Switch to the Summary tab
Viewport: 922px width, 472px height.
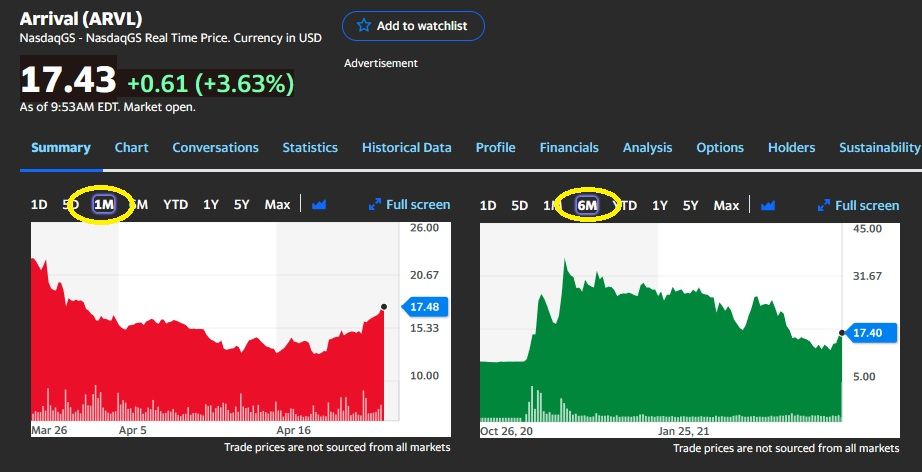[61, 148]
